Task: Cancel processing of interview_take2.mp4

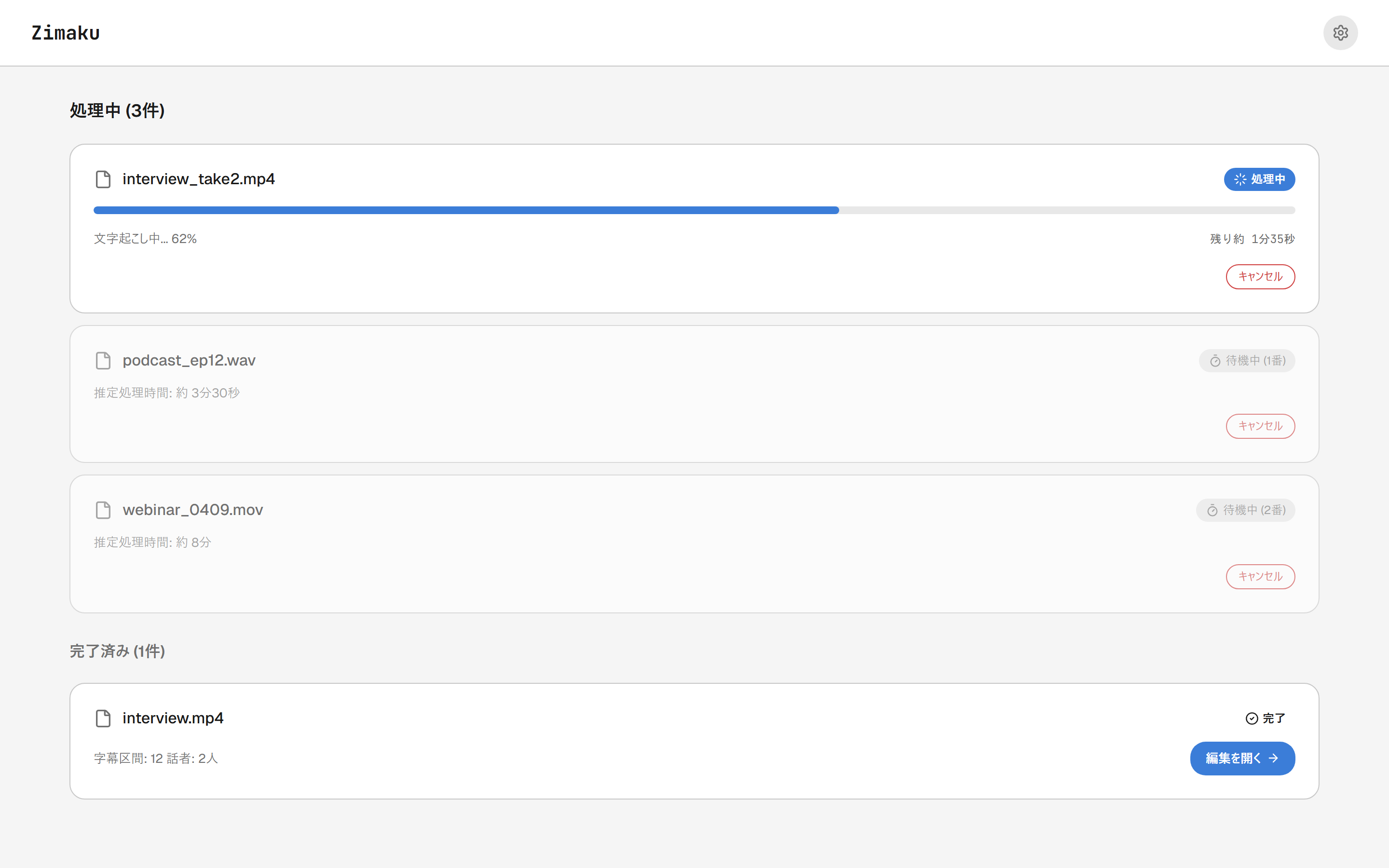Action: (1260, 277)
